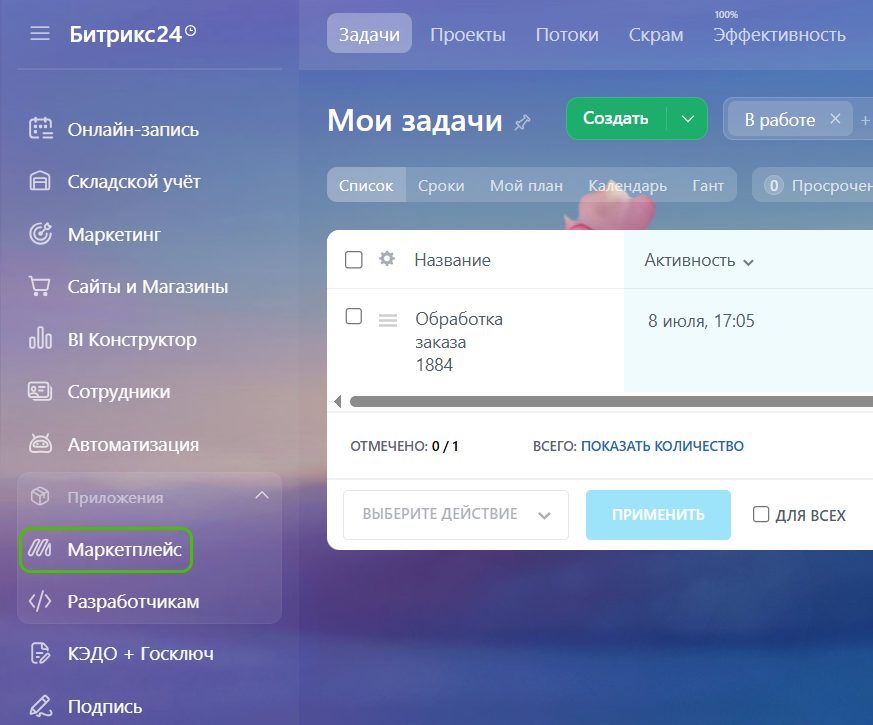Remove the В работе filter tag
This screenshot has height=725, width=873.
coord(835,119)
